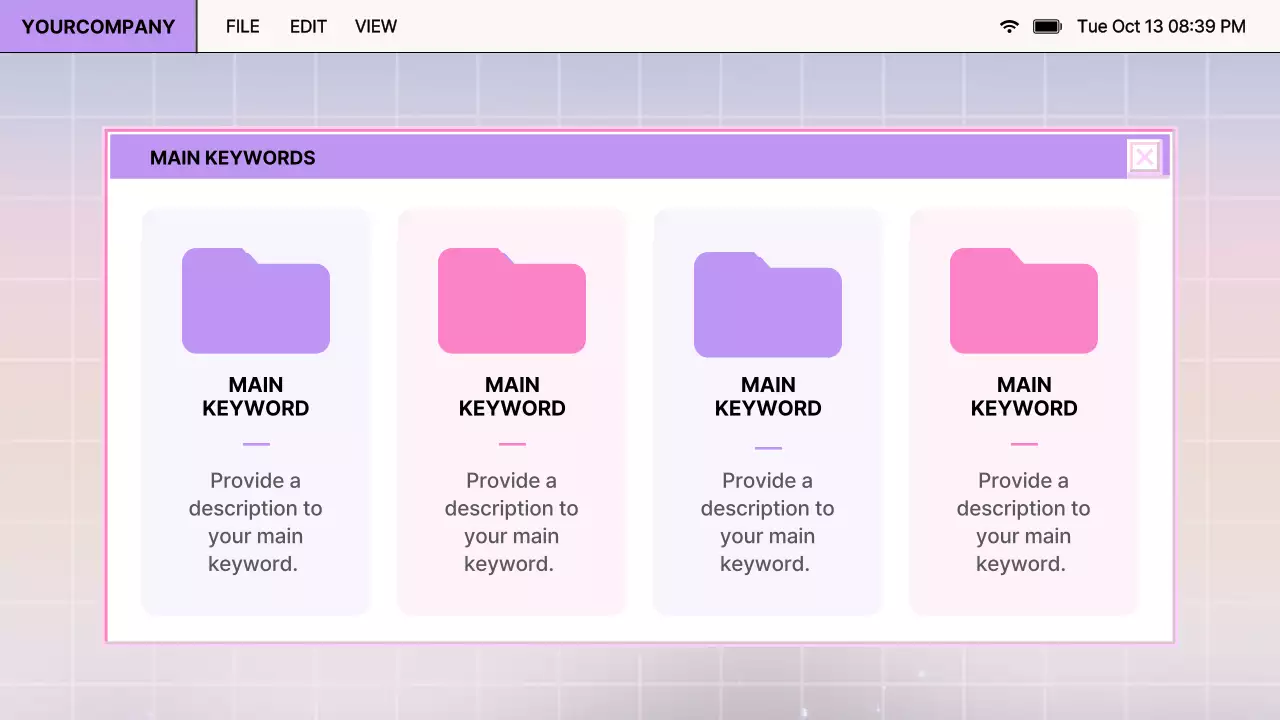1280x720 pixels.
Task: Open the rightmost pink folder icon
Action: pyautogui.click(x=1023, y=300)
